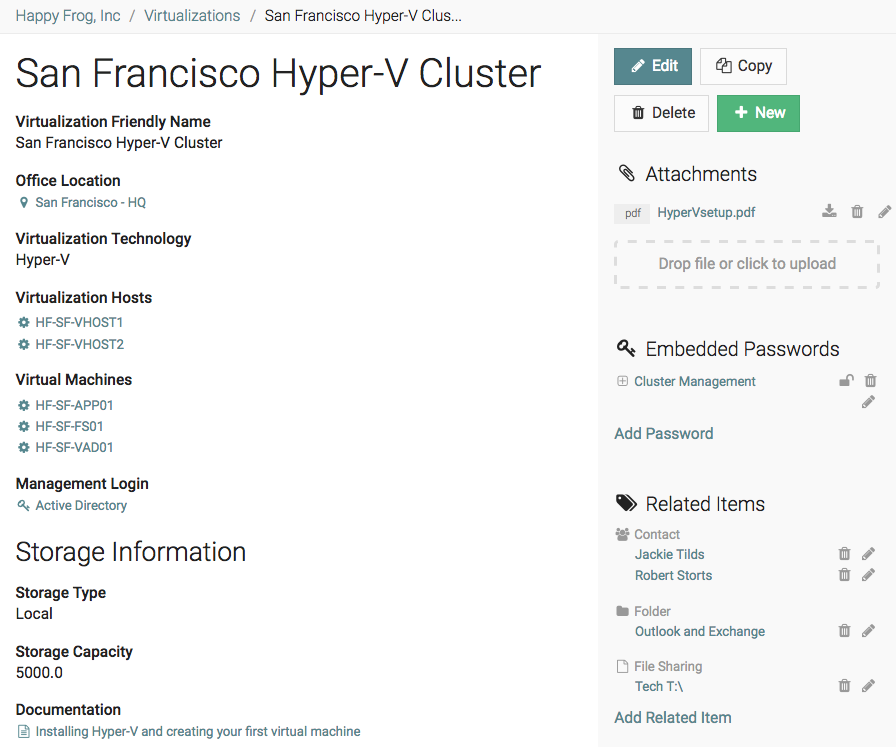Create a New virtualization record
This screenshot has height=747, width=896.
pyautogui.click(x=758, y=113)
